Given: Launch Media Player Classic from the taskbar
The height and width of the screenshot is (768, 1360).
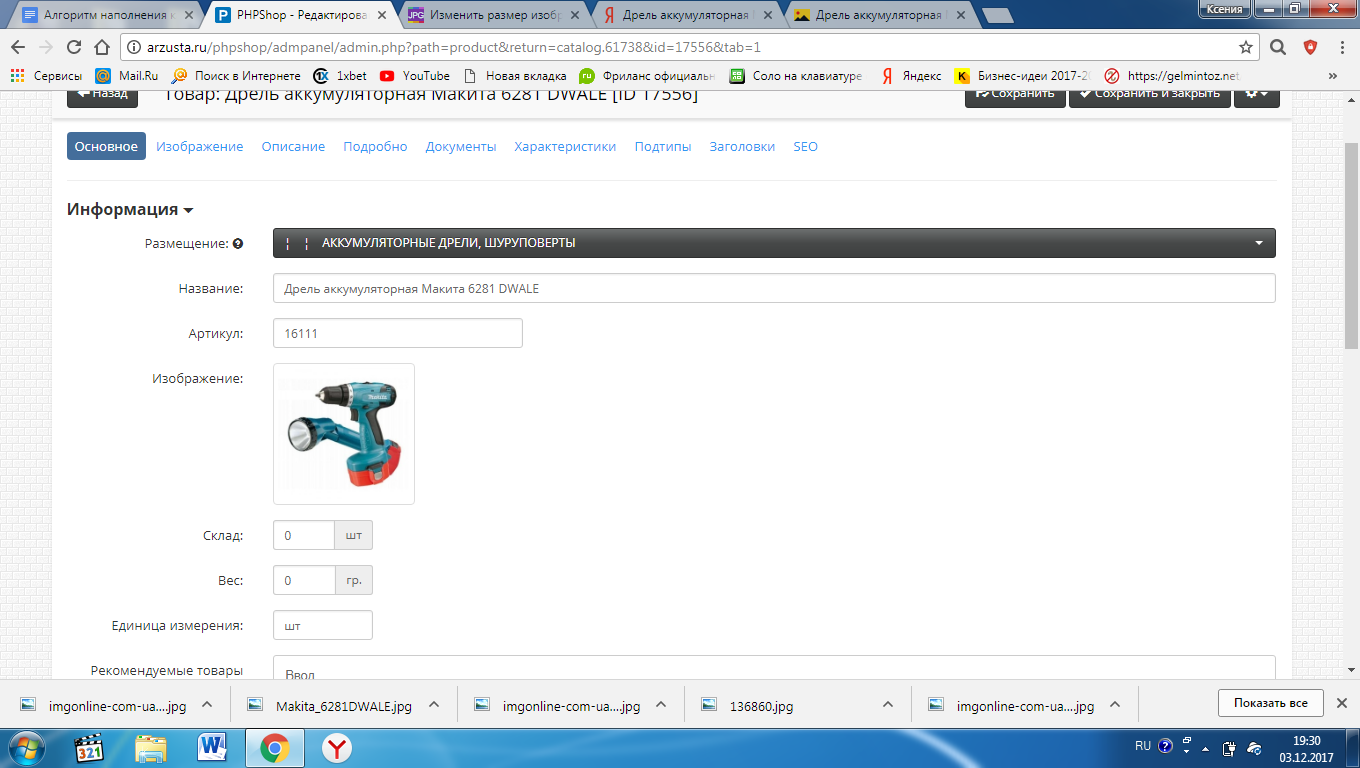Looking at the screenshot, I should click(x=90, y=747).
